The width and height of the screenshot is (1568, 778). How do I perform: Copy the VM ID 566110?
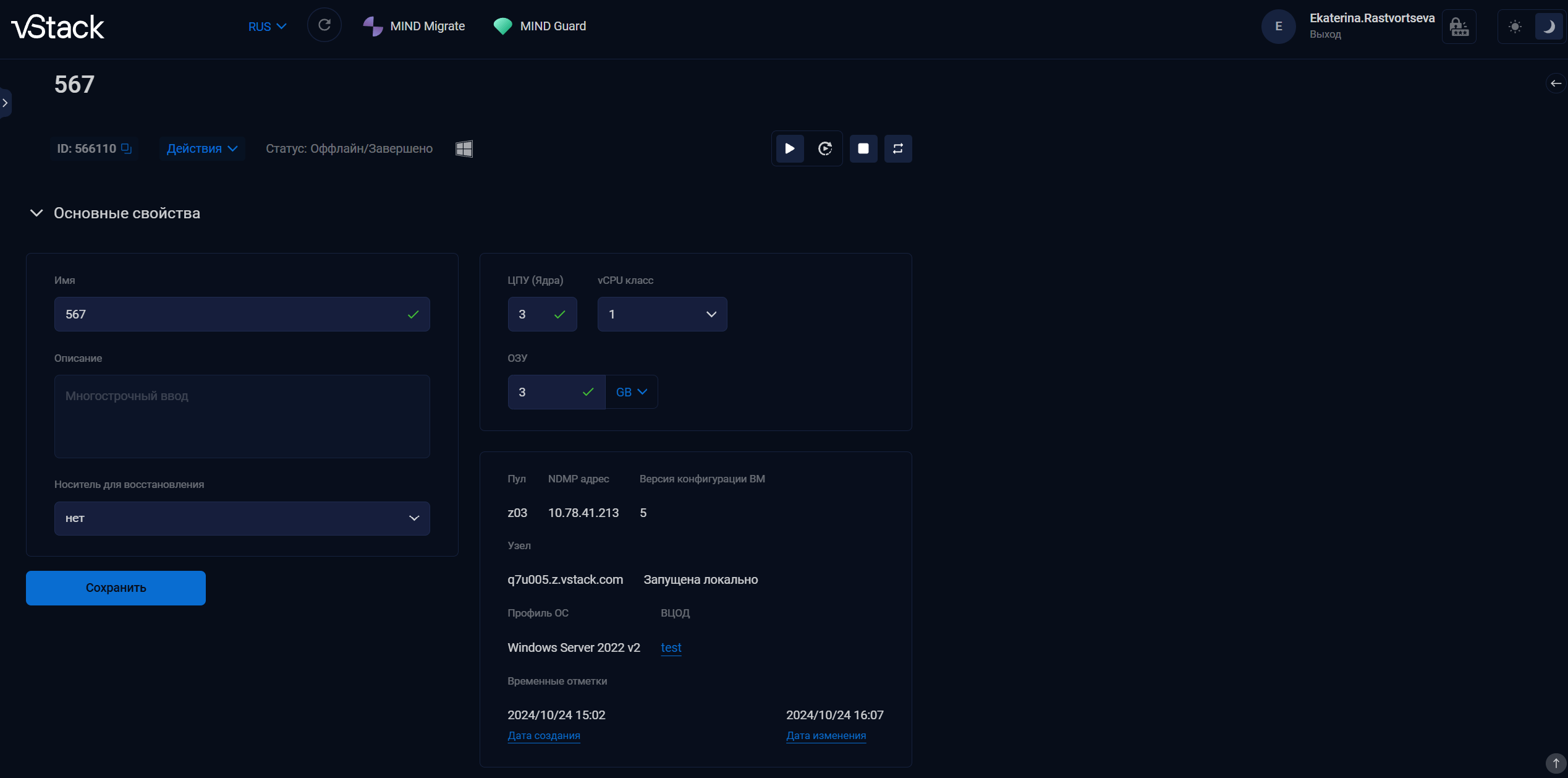point(127,148)
